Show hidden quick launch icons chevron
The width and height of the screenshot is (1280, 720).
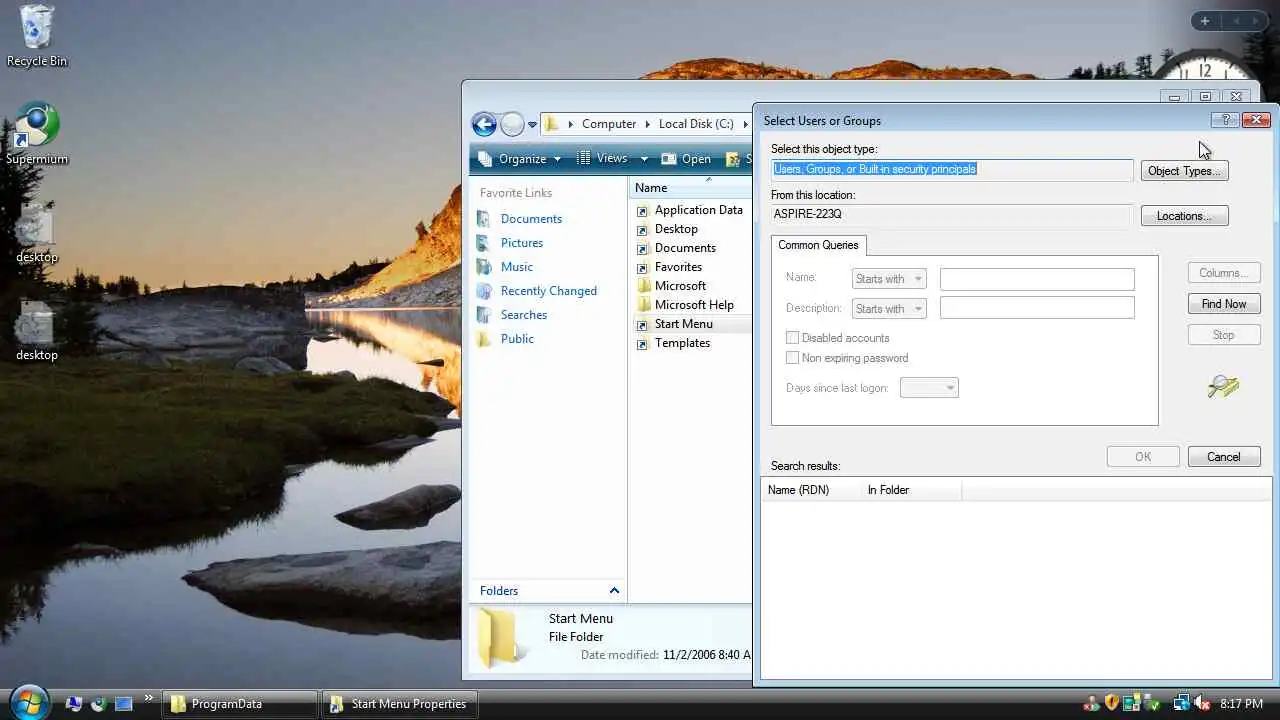coord(149,698)
